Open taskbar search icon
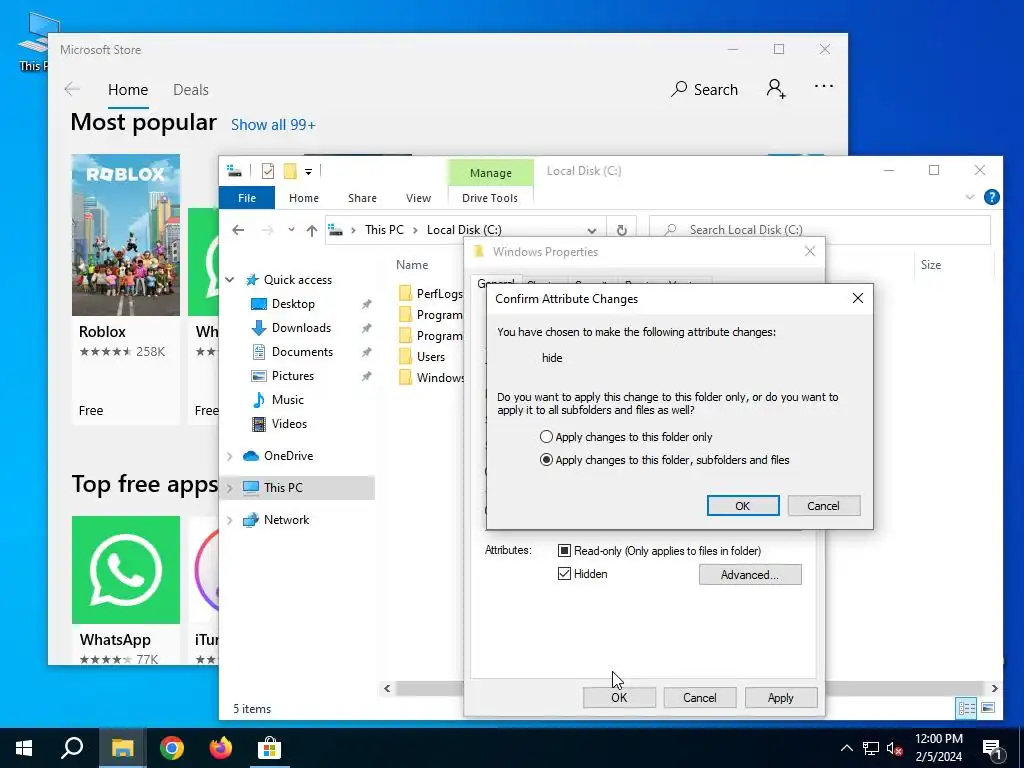The image size is (1024, 768). click(x=72, y=748)
